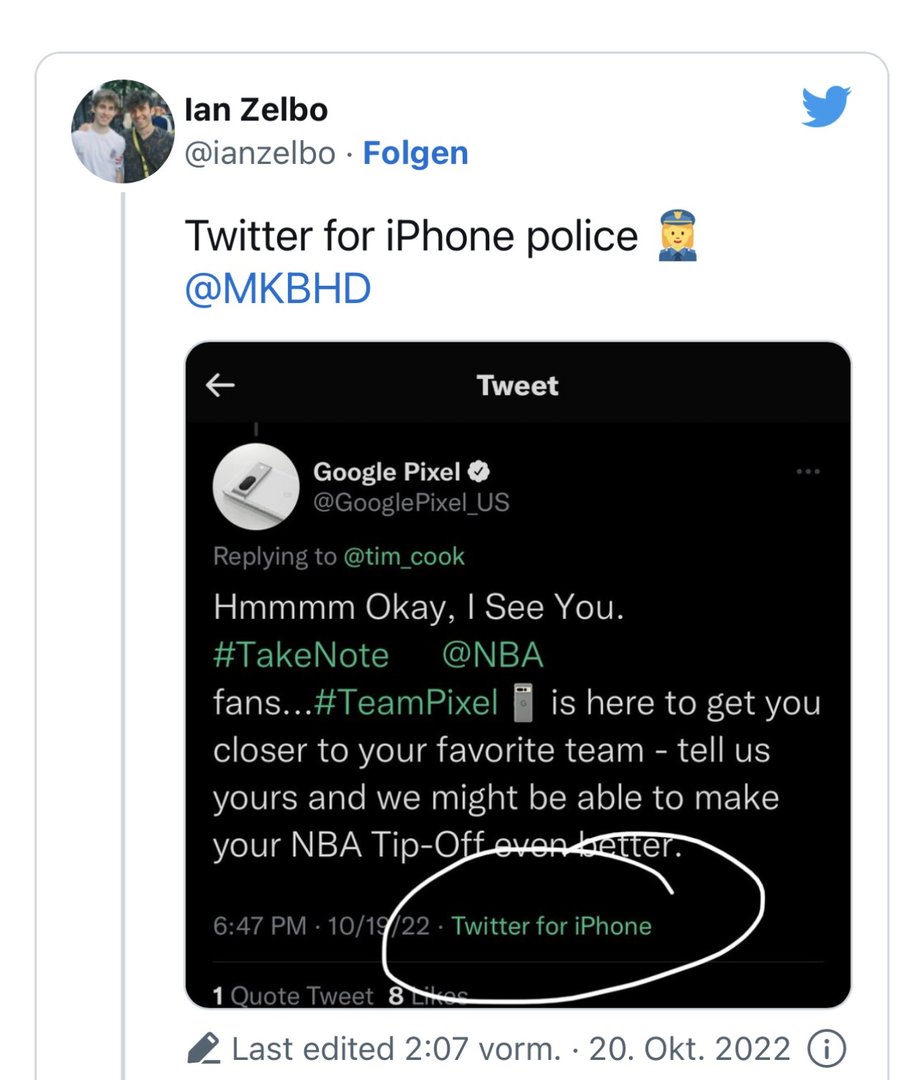This screenshot has height=1080, width=924.
Task: Click the info icon beside the date
Action: (826, 1049)
